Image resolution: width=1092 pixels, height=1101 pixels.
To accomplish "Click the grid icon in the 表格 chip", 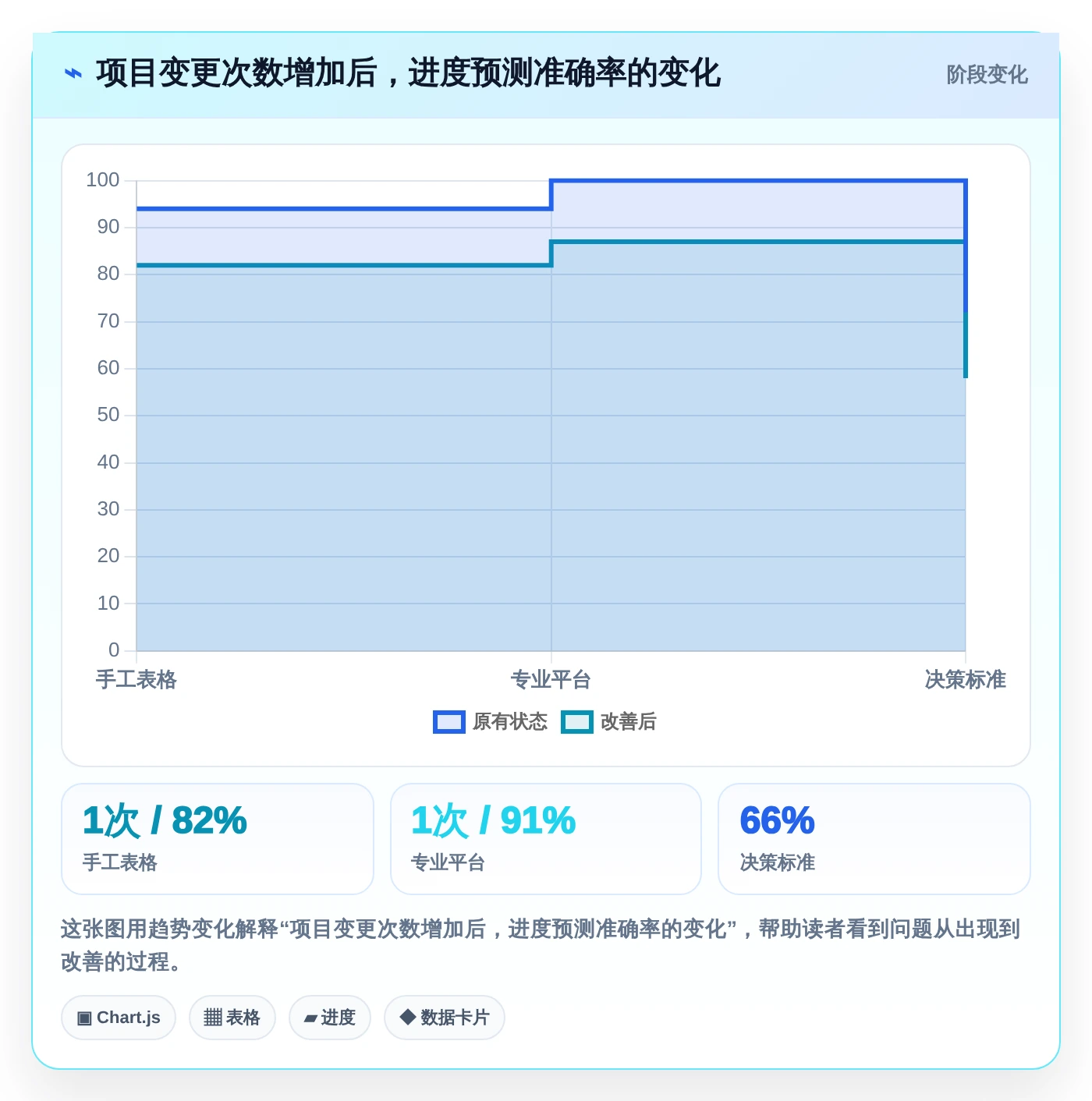I will [x=213, y=1018].
